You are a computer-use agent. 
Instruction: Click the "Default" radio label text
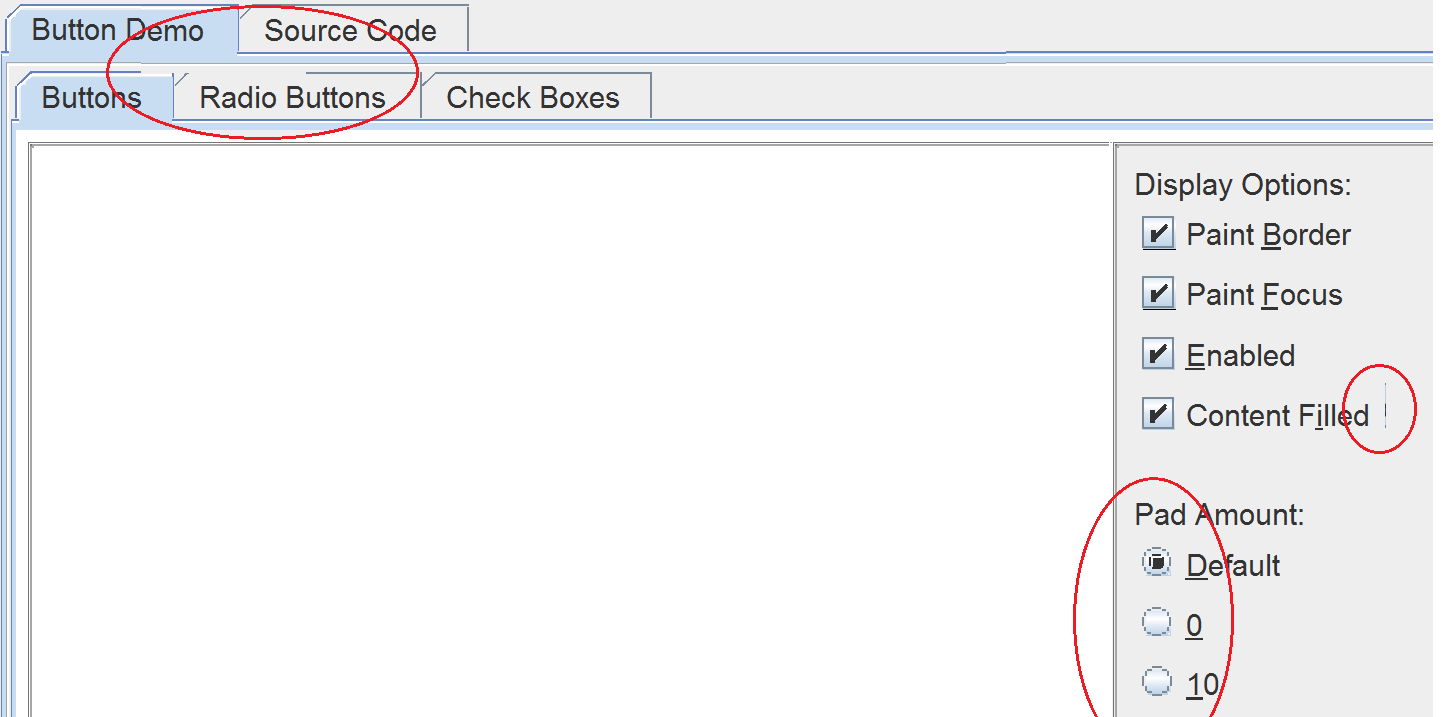click(x=1233, y=566)
